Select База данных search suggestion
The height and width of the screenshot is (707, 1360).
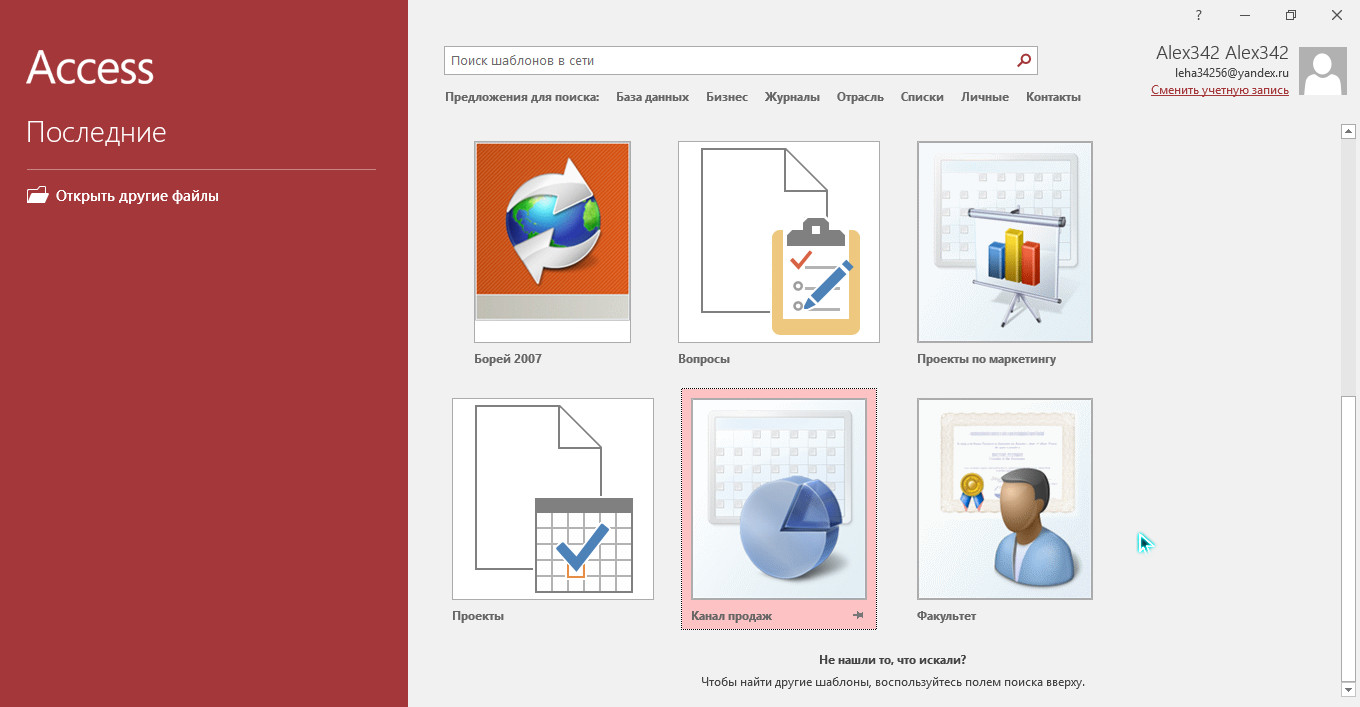pyautogui.click(x=652, y=97)
